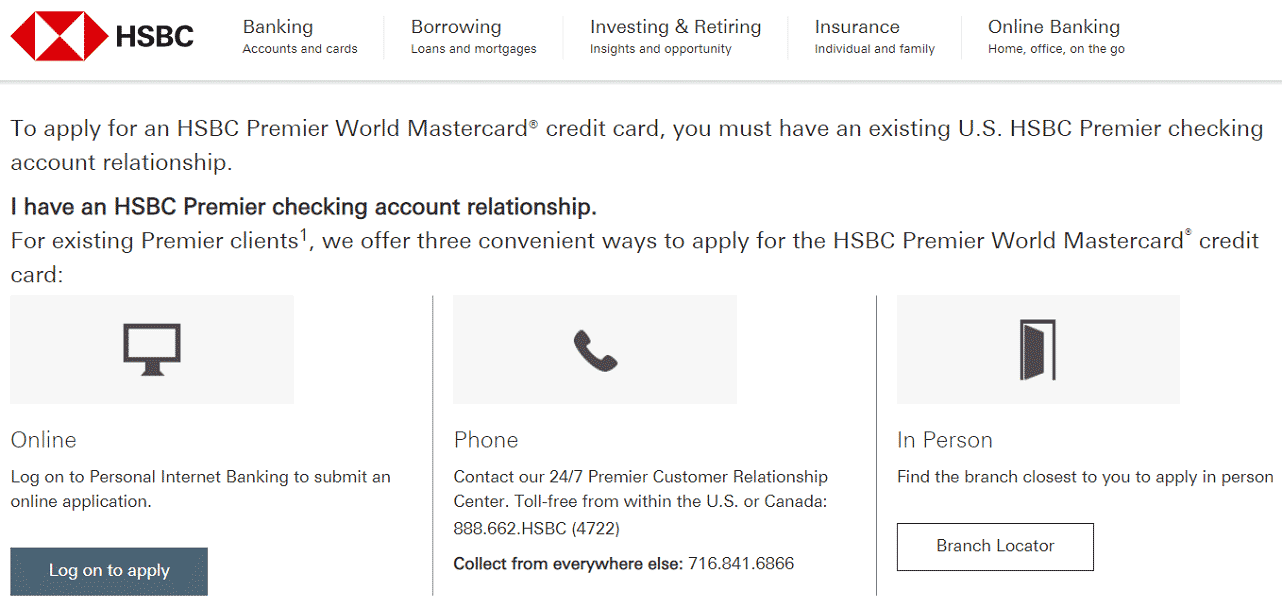Open the Branch Locator
Screen dimensions: 1282x607
(x=994, y=547)
